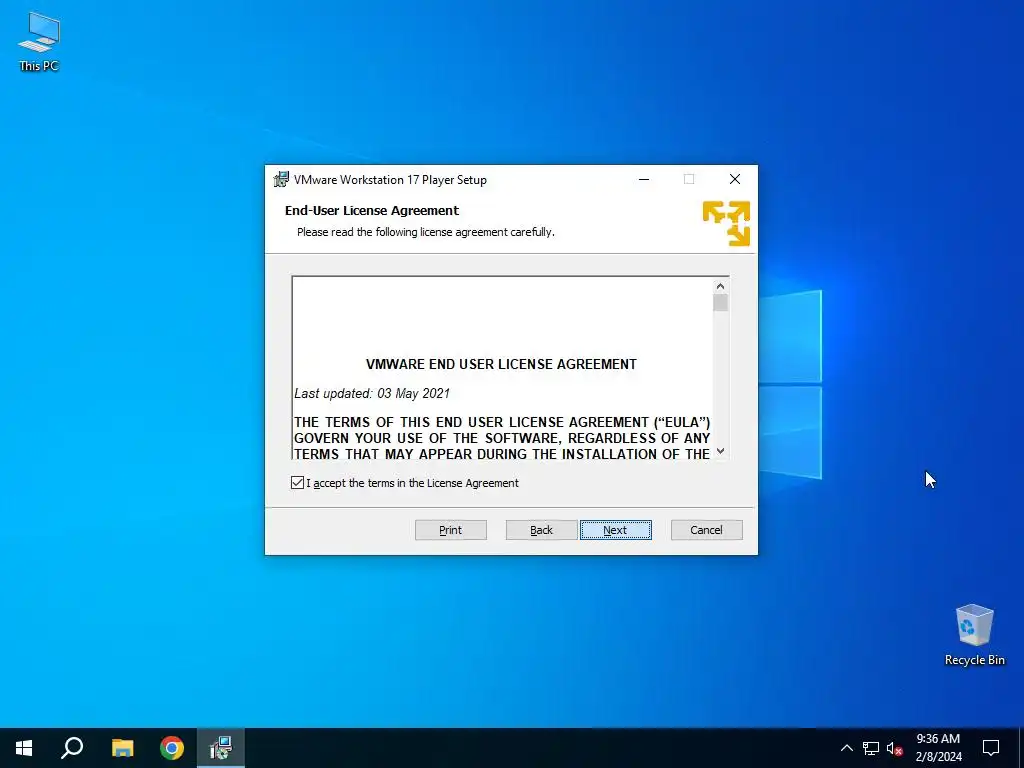Viewport: 1024px width, 768px height.
Task: Launch Google Chrome from the taskbar
Action: (x=172, y=748)
